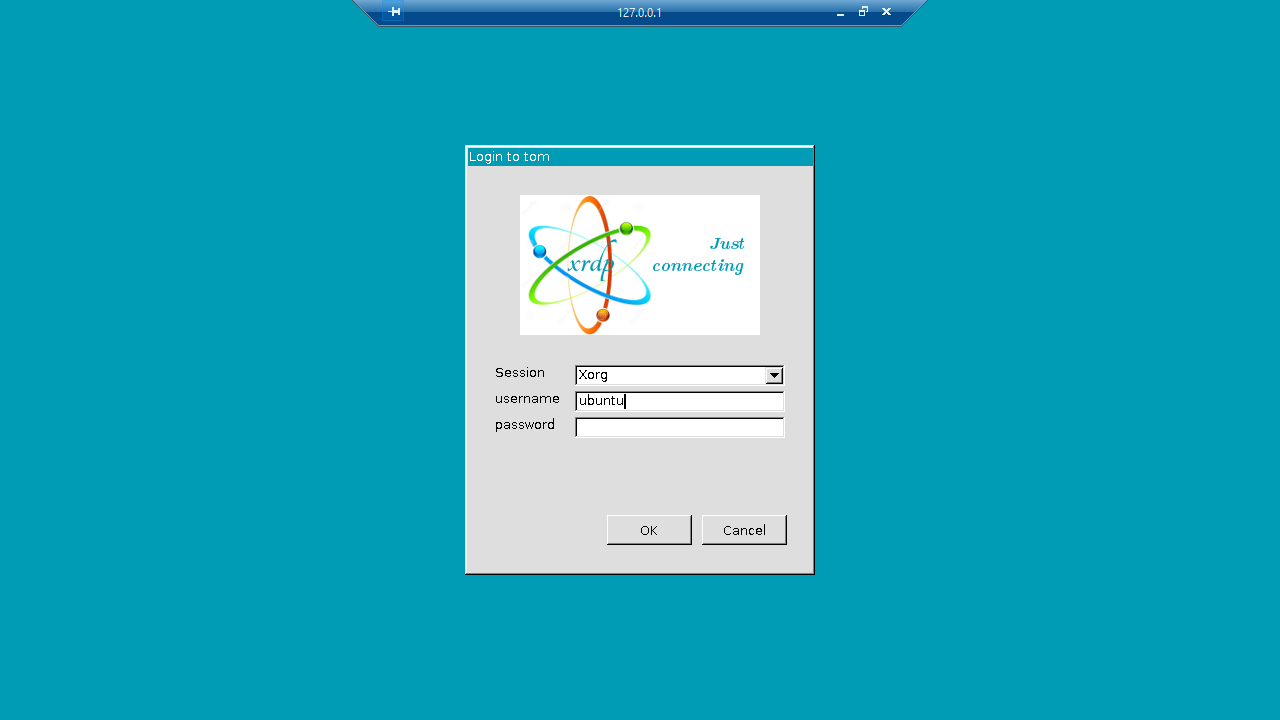Select the Xorg session combo box
1280x720 pixels.
click(680, 375)
